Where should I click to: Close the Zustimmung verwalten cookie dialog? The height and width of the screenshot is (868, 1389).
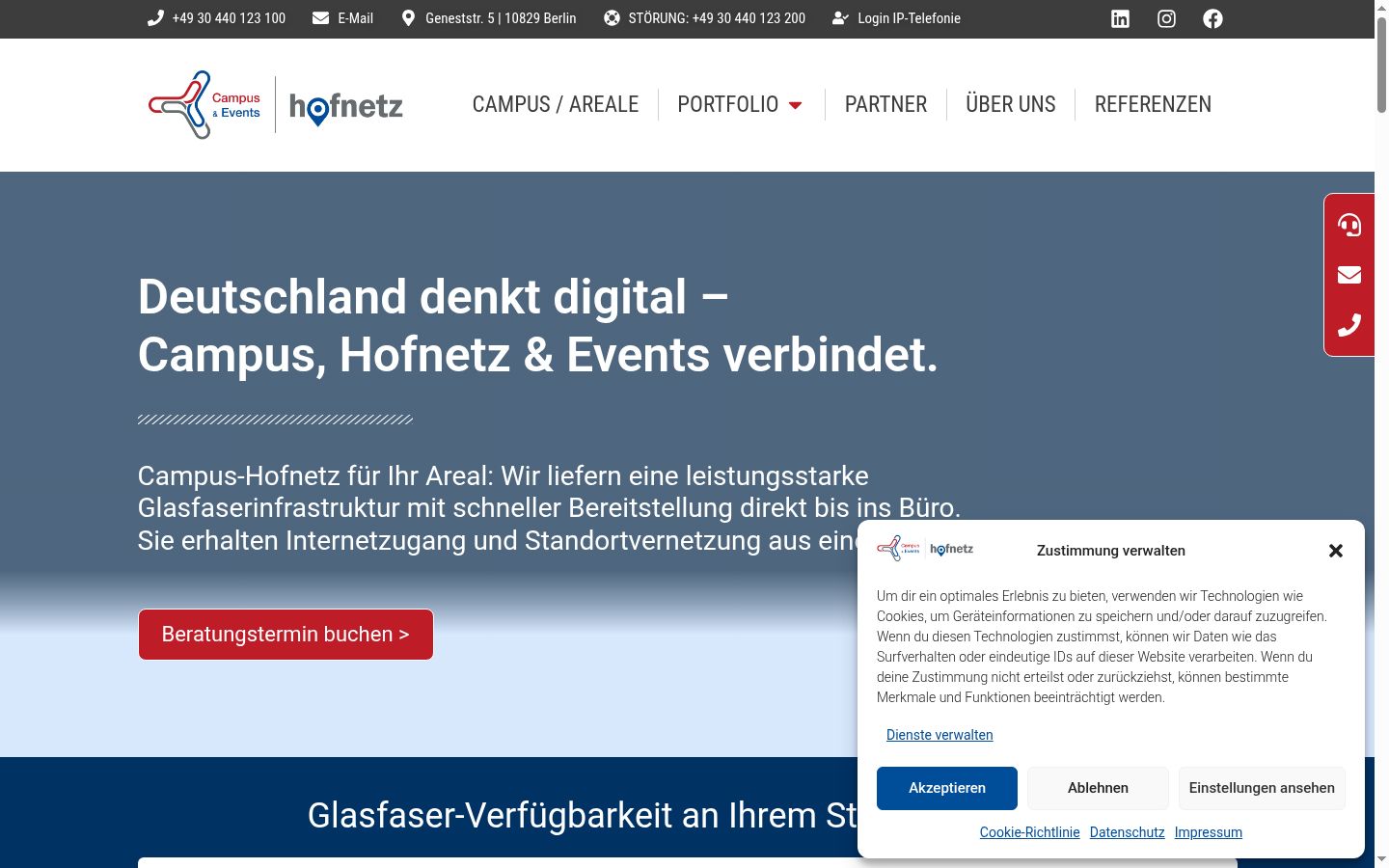pos(1336,551)
